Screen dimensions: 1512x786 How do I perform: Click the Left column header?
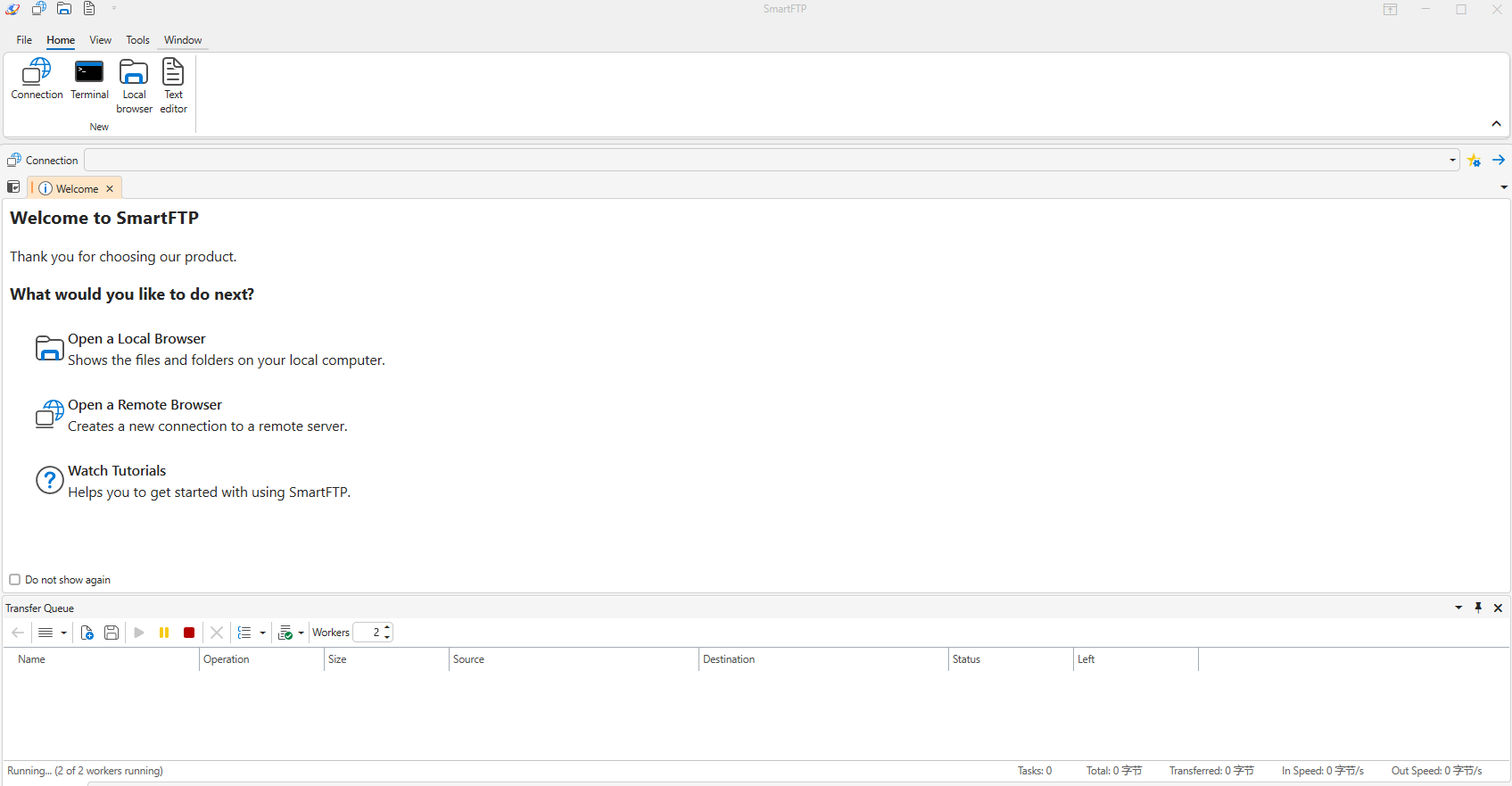coord(1136,659)
